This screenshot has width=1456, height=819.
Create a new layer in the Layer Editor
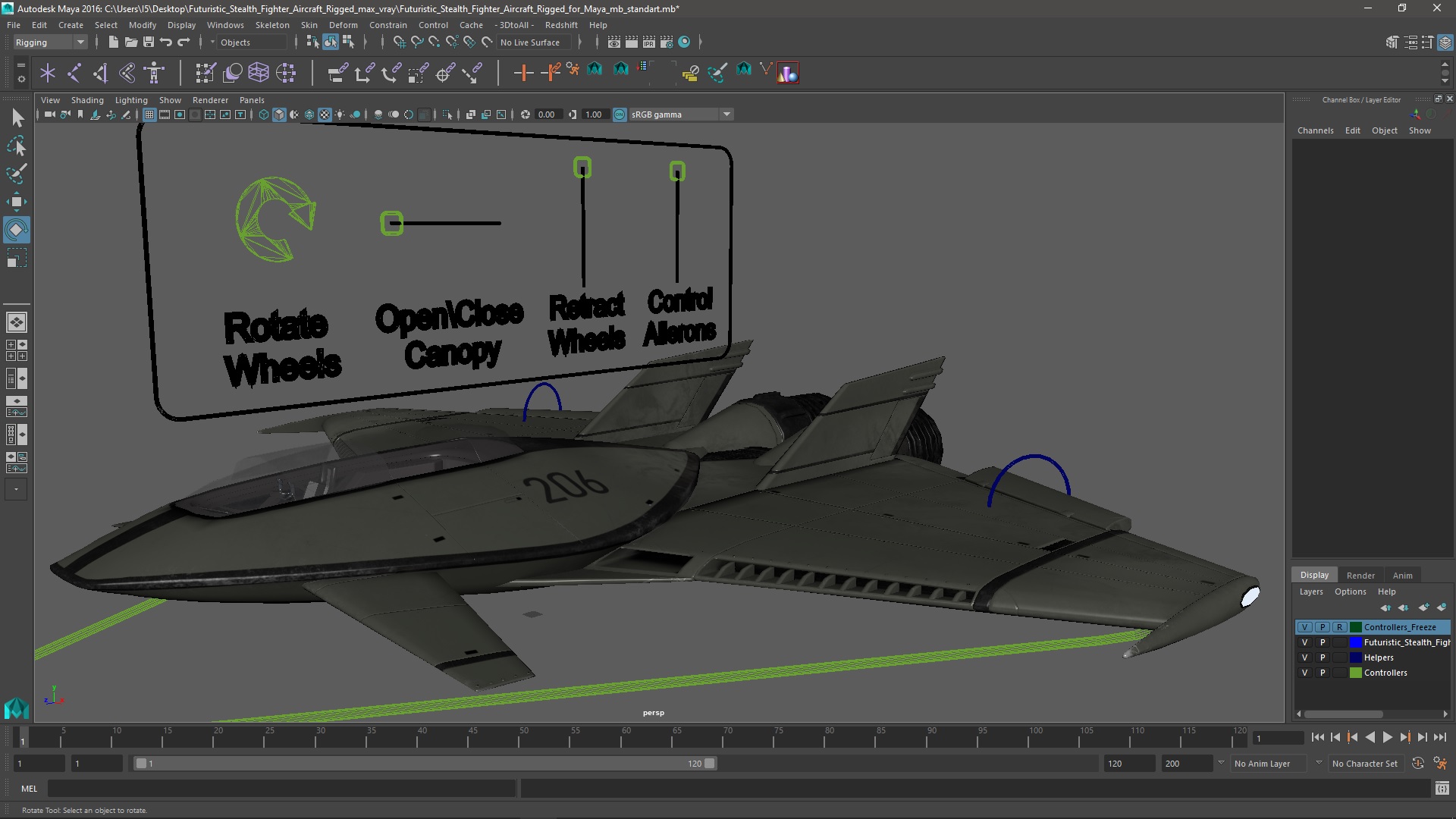1423,607
